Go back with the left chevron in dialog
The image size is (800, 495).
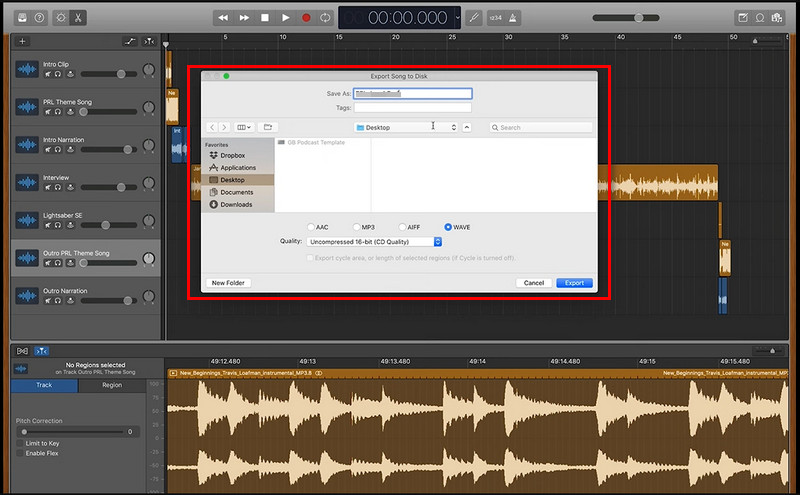tap(212, 127)
